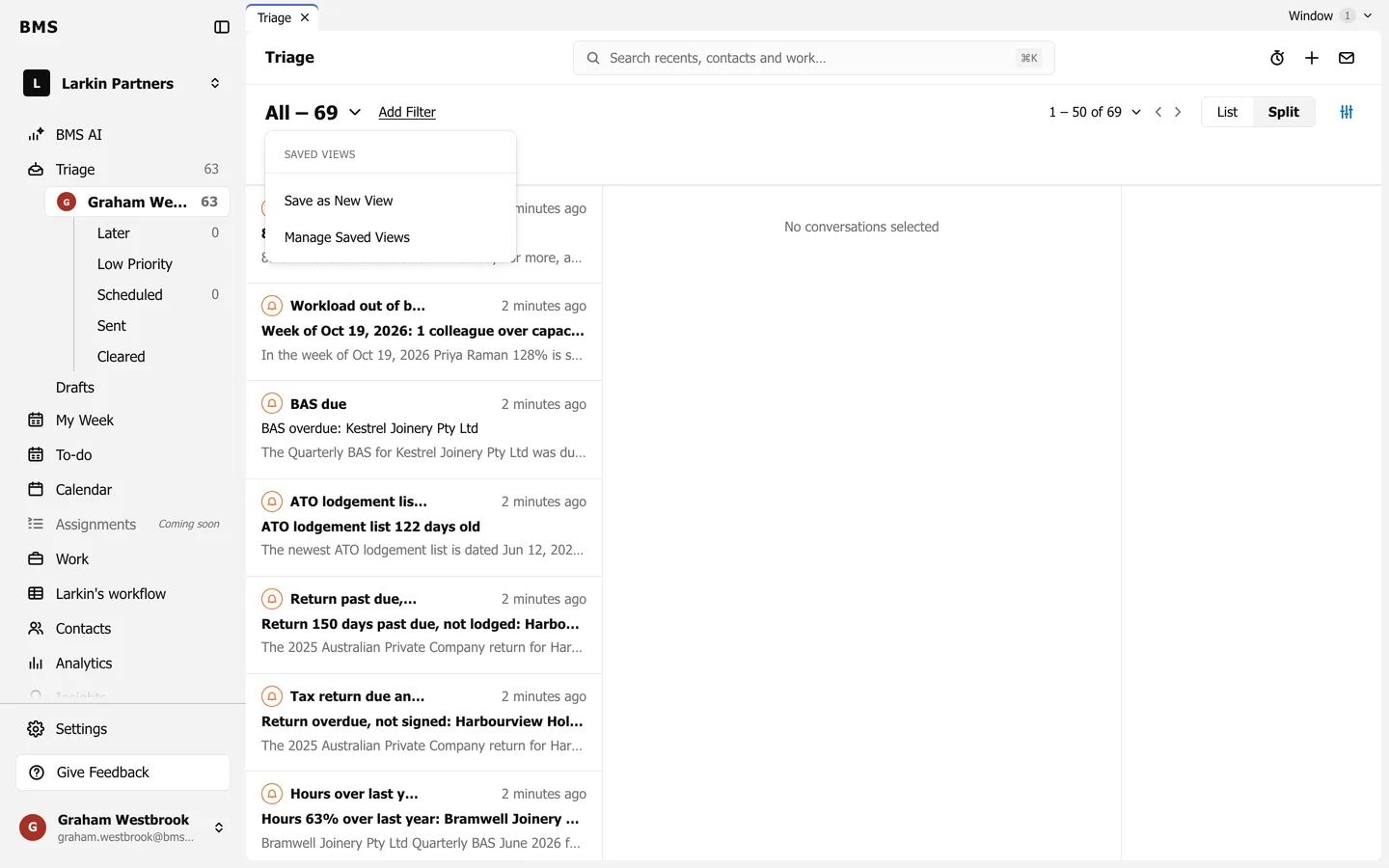Select Graham Westbrook inbox with 63 items
The height and width of the screenshot is (868, 1389).
click(137, 202)
